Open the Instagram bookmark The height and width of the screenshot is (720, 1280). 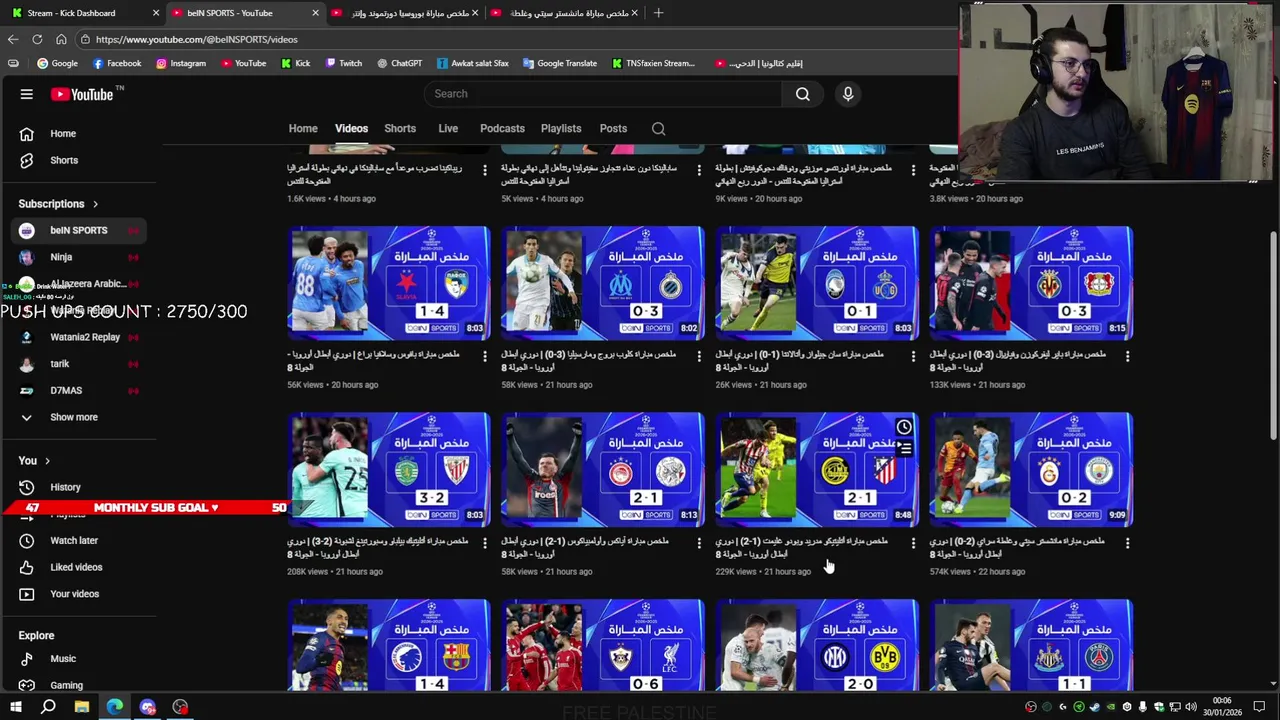click(181, 63)
